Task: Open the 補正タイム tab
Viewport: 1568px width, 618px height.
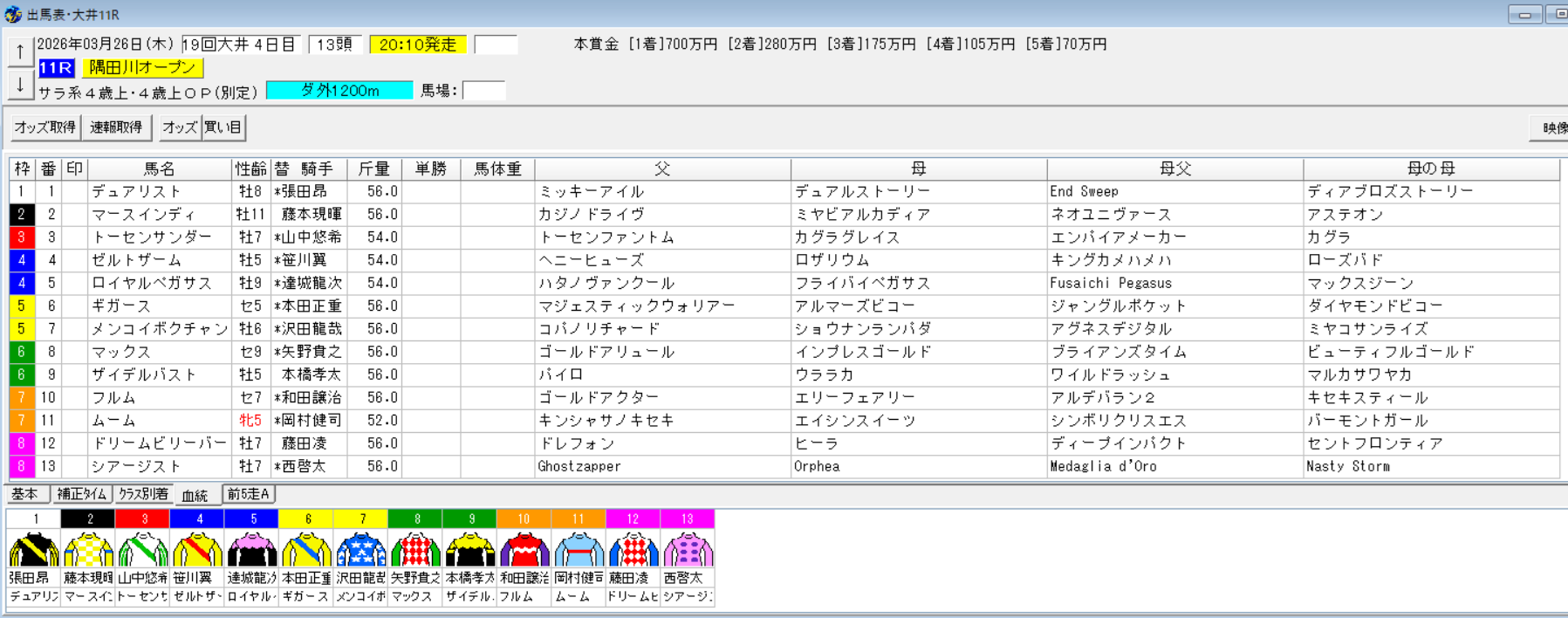Action: click(x=82, y=494)
